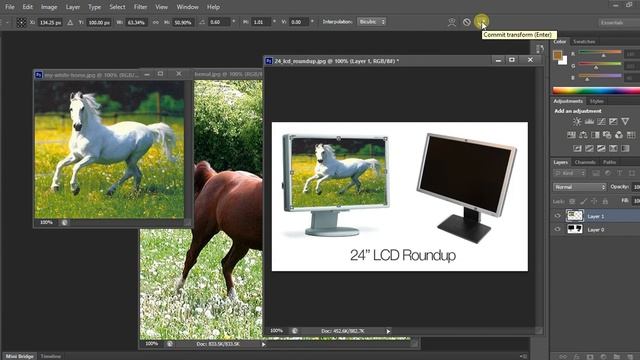Open the collapsed panel icon beside the document
Viewport: 640px width, 360px height.
[x=540, y=49]
